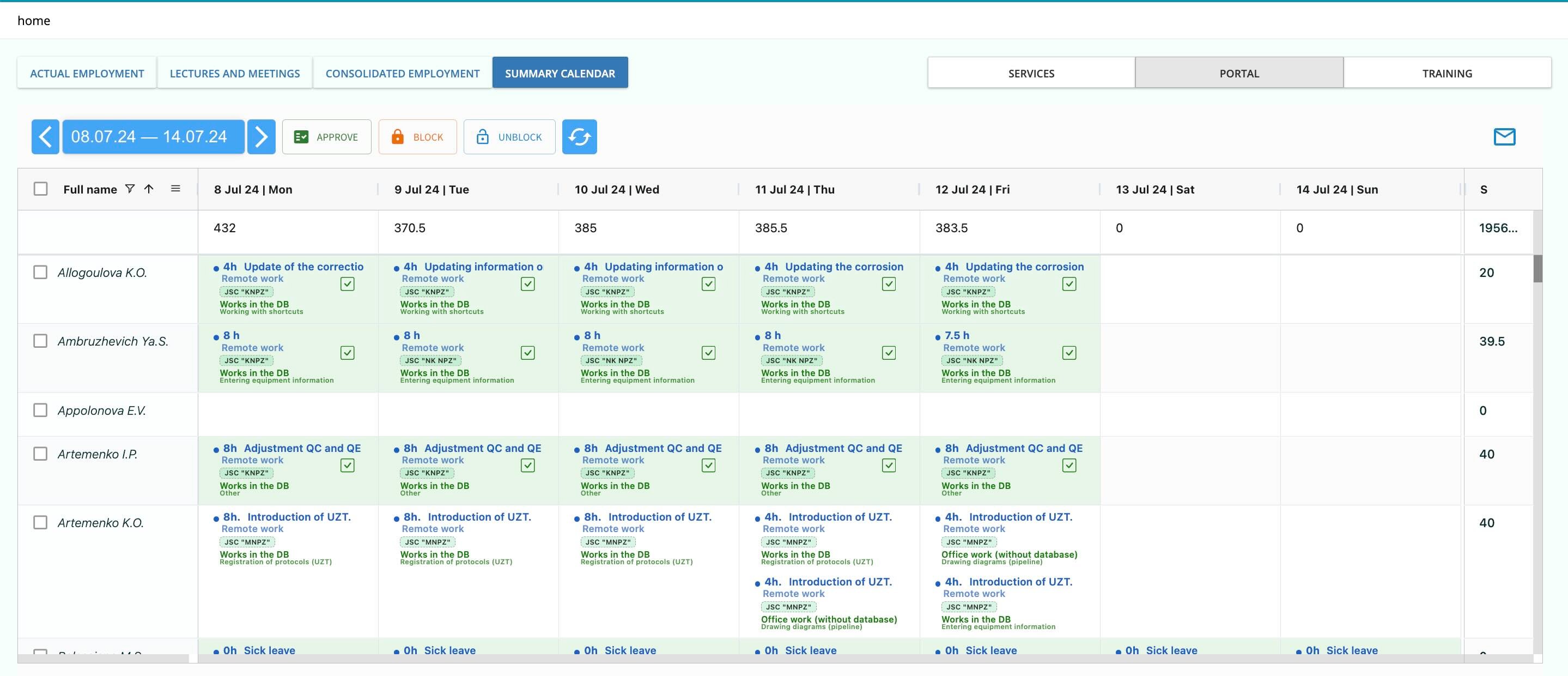Click approved check icon on Allogoulova's Monday entry
1568x676 pixels.
coord(348,284)
